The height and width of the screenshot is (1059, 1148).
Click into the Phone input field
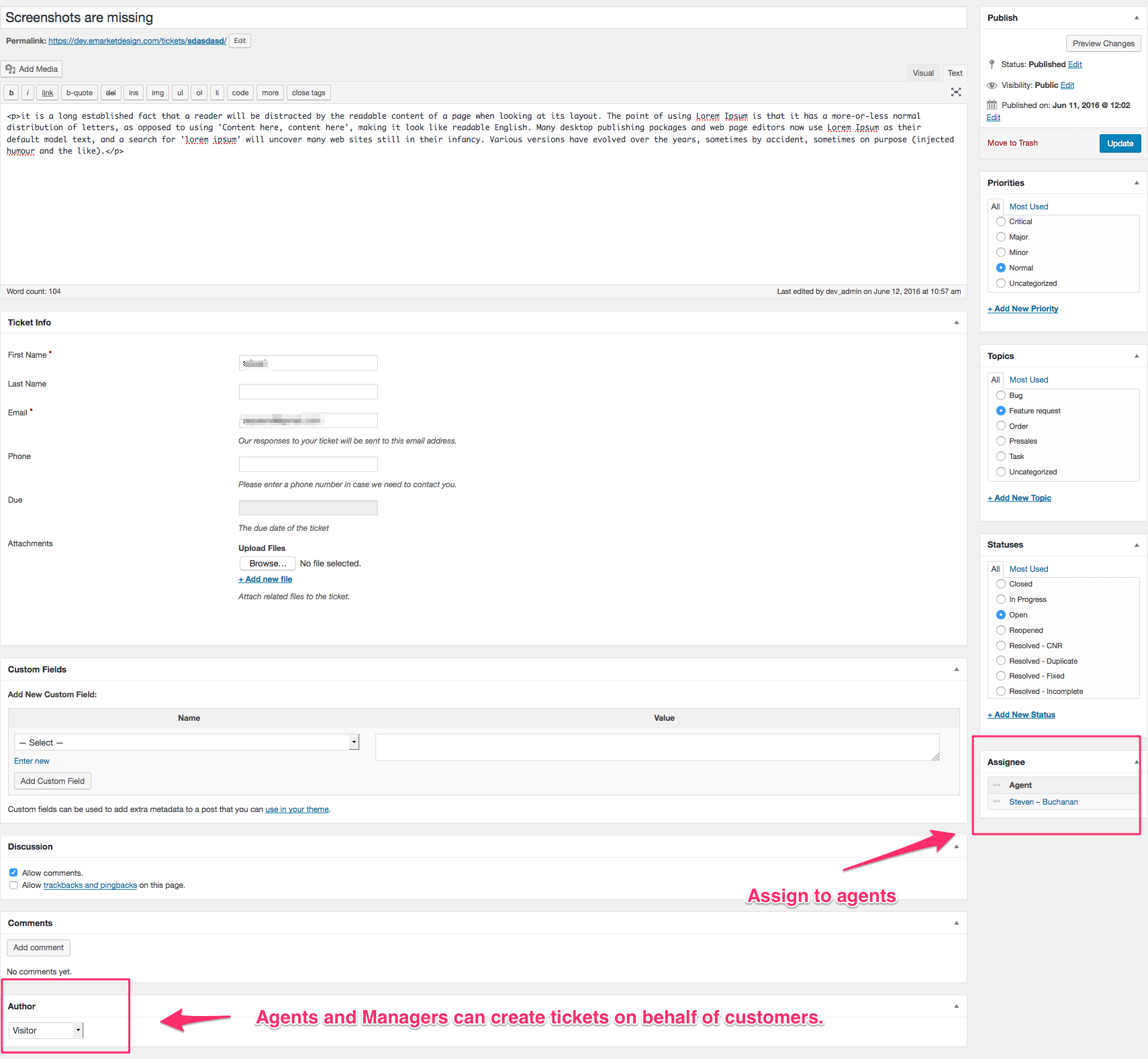[x=308, y=464]
